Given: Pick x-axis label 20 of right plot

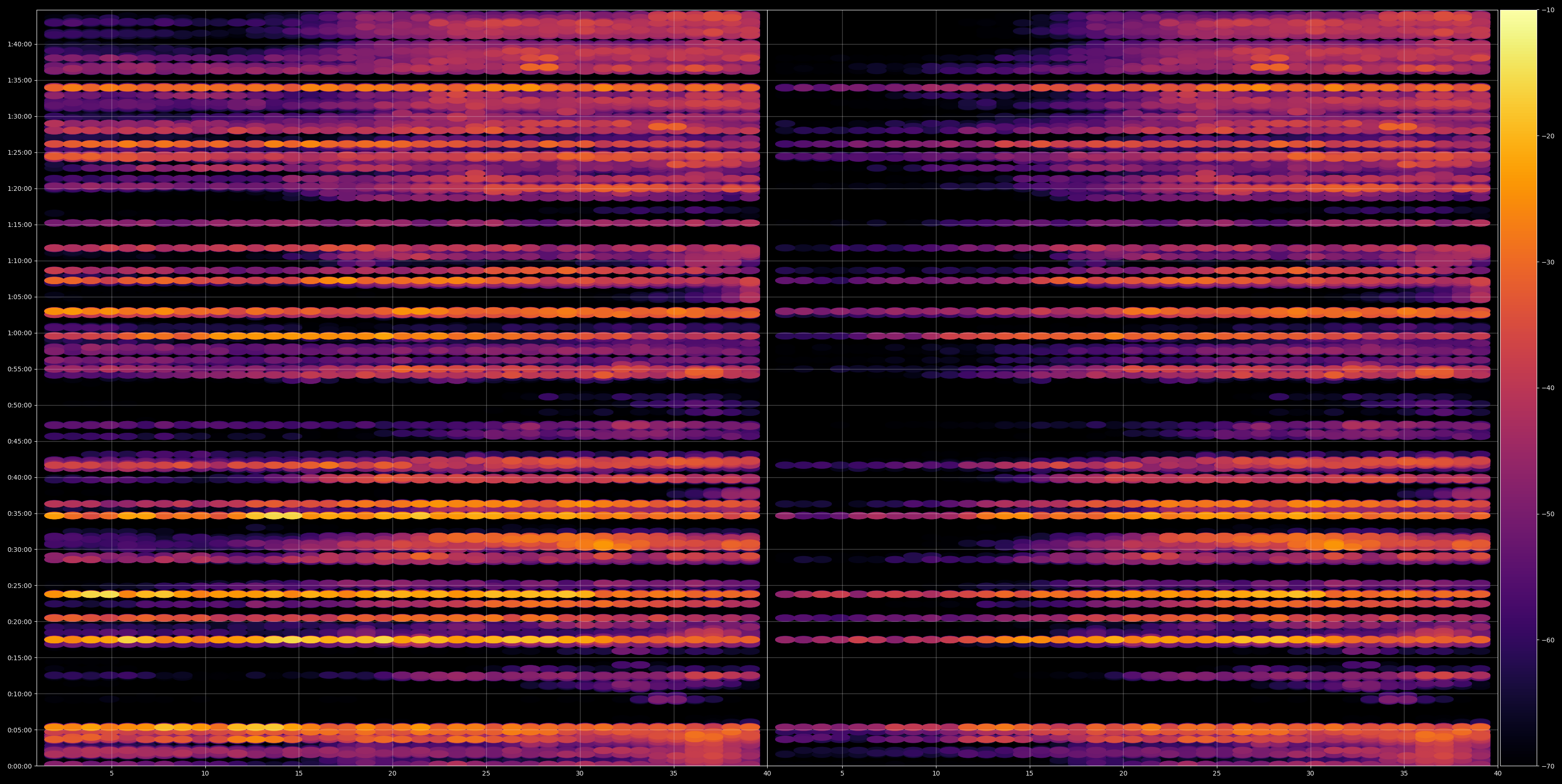Looking at the screenshot, I should tap(1123, 774).
